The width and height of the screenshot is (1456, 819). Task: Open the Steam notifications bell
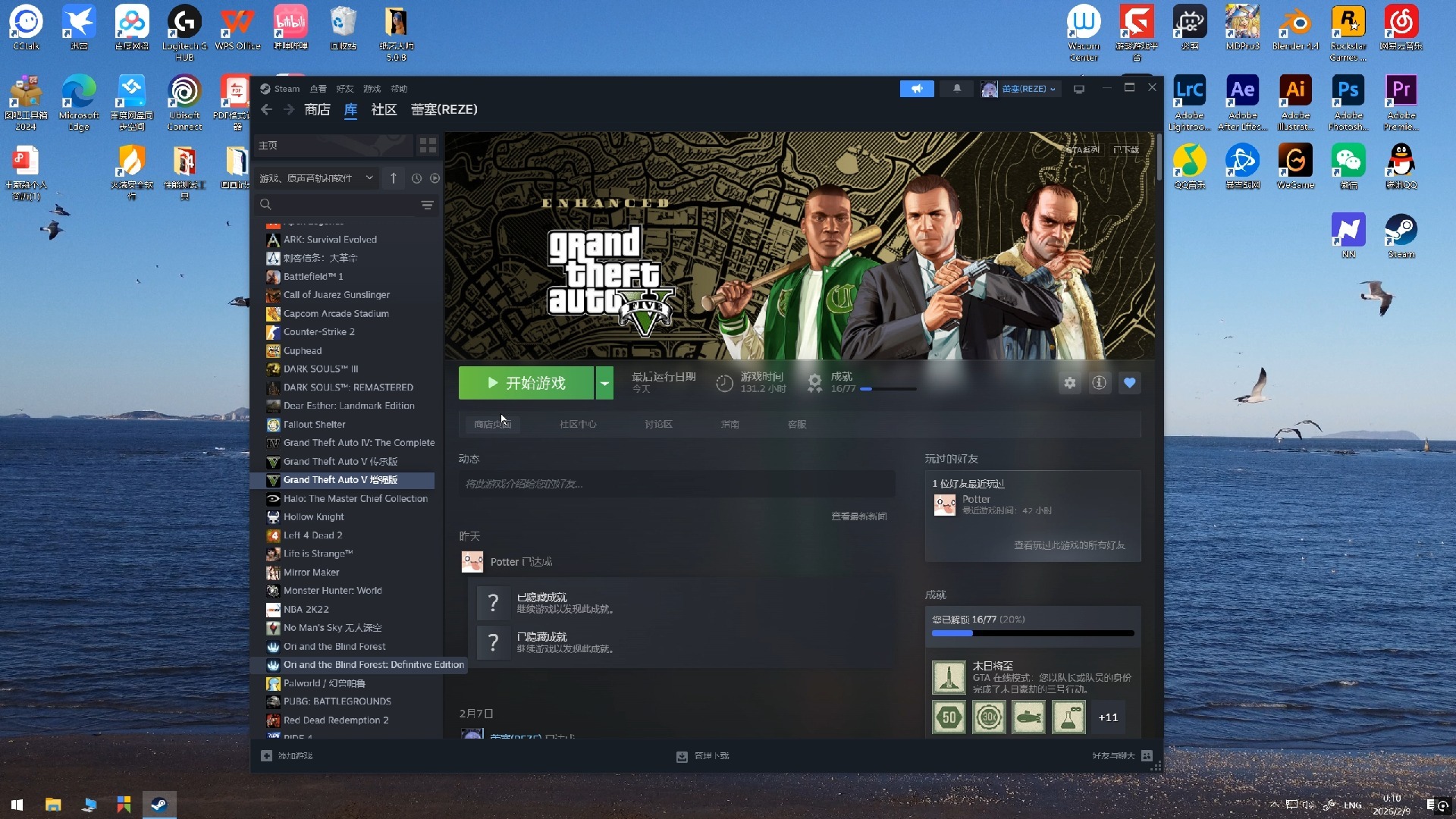(957, 89)
